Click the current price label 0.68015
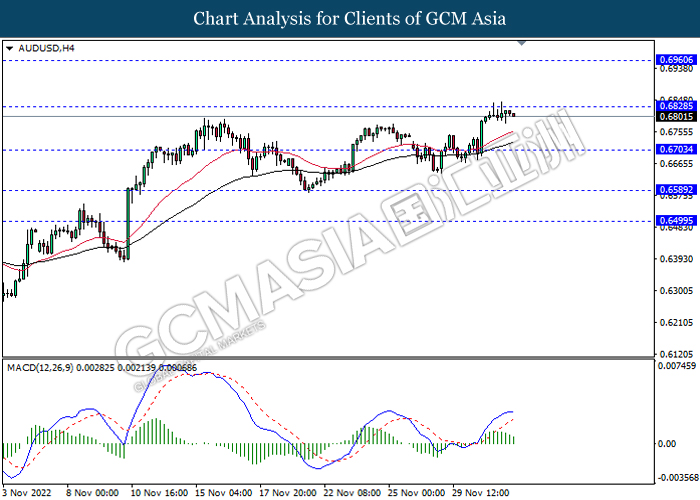The image size is (700, 500). click(677, 117)
